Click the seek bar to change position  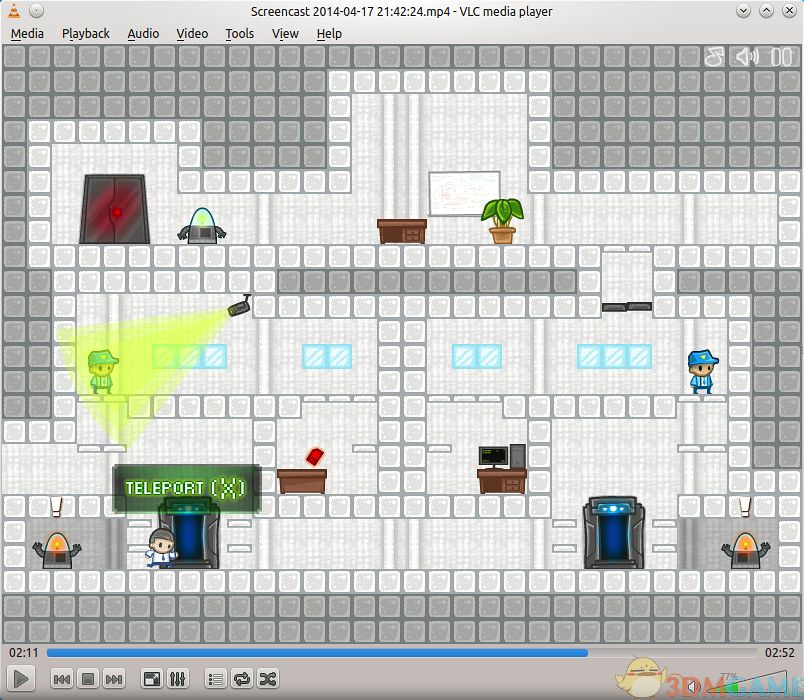[x=400, y=653]
